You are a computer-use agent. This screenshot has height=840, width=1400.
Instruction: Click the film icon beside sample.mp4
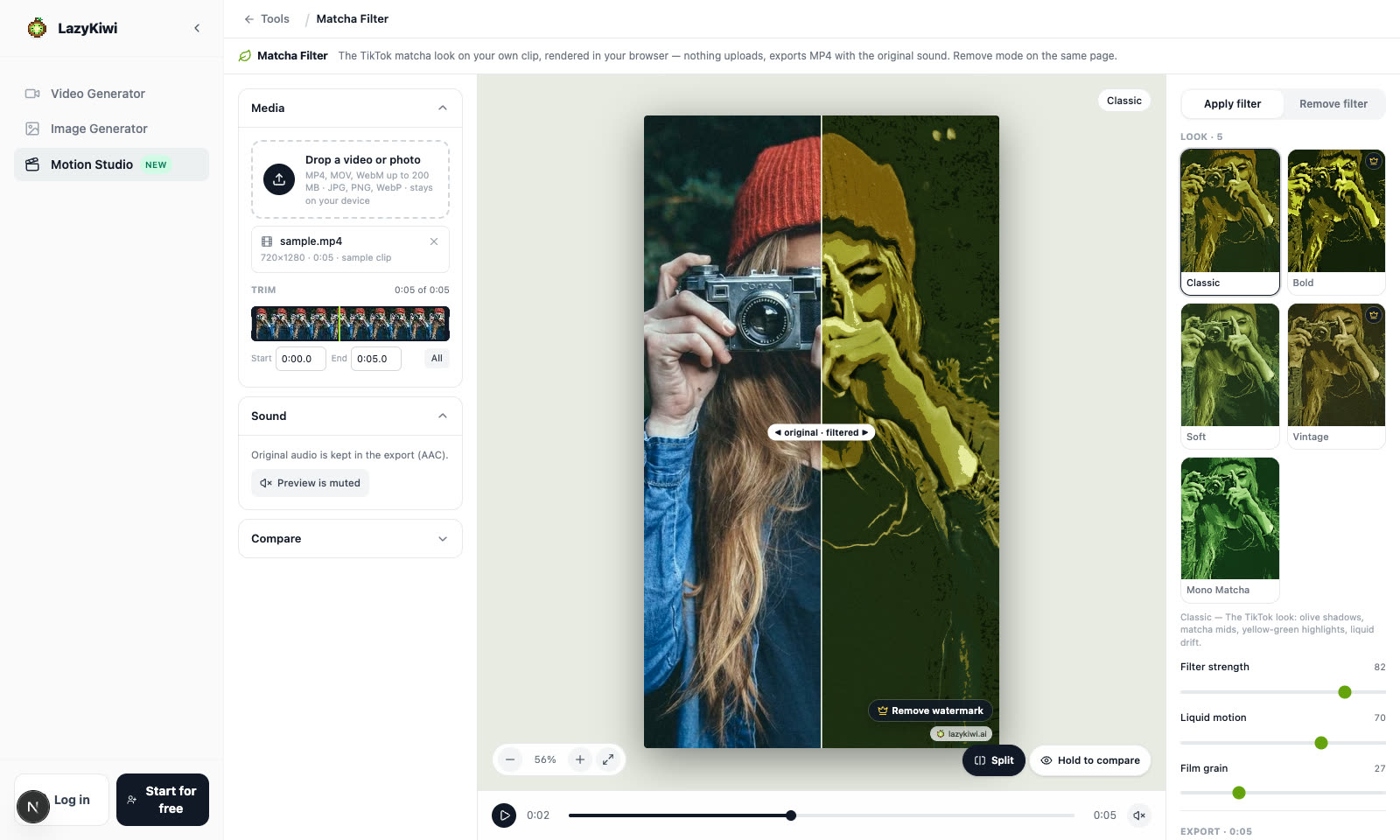point(267,241)
